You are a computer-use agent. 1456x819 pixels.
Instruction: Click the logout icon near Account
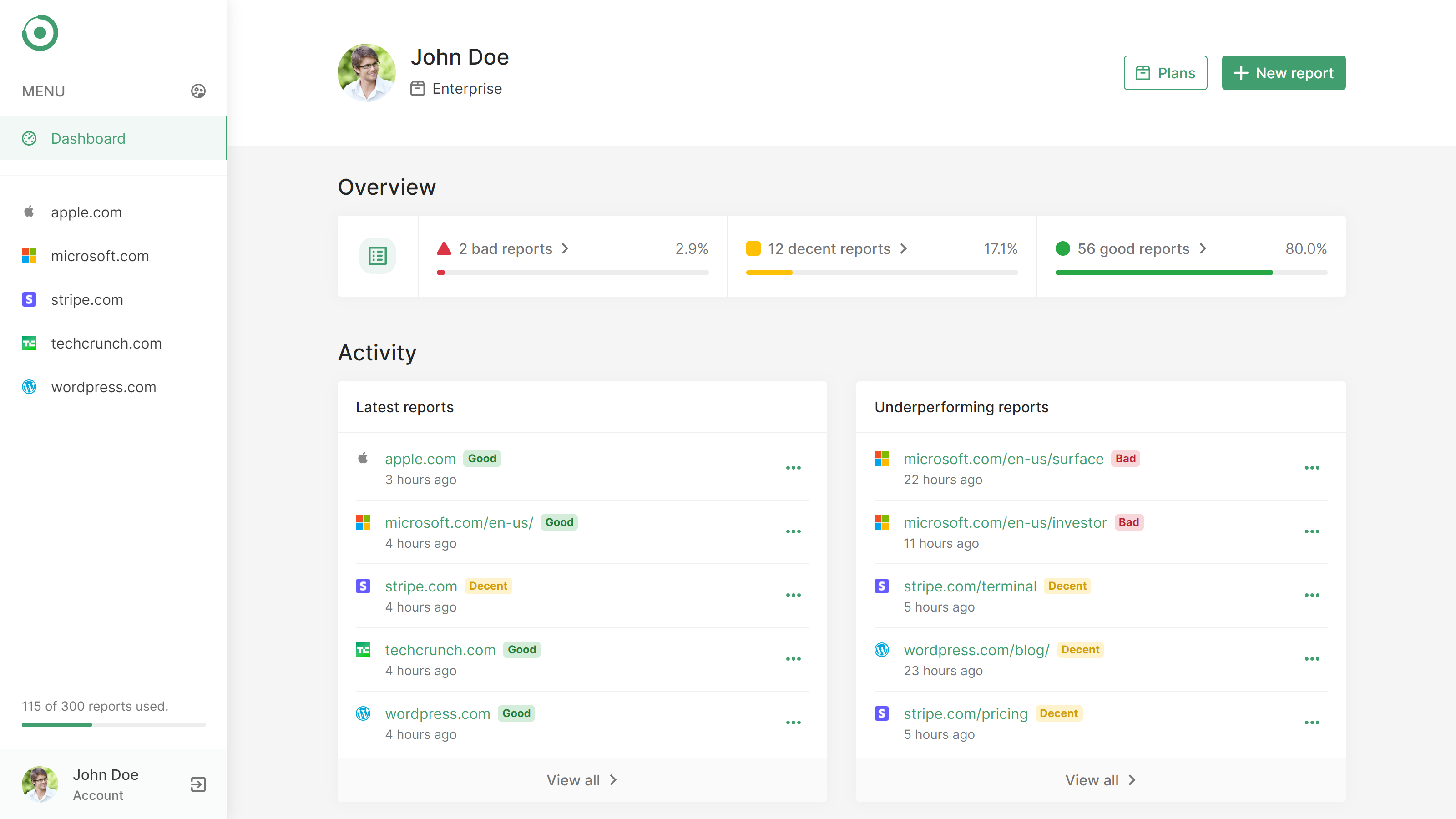pos(198,784)
